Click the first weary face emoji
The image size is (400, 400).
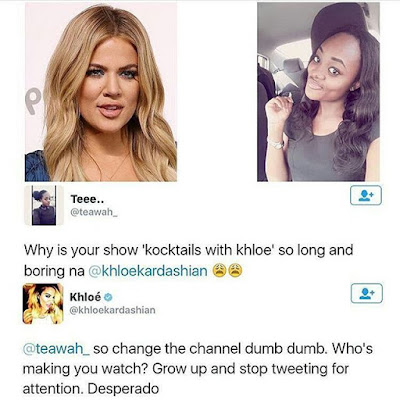218,270
